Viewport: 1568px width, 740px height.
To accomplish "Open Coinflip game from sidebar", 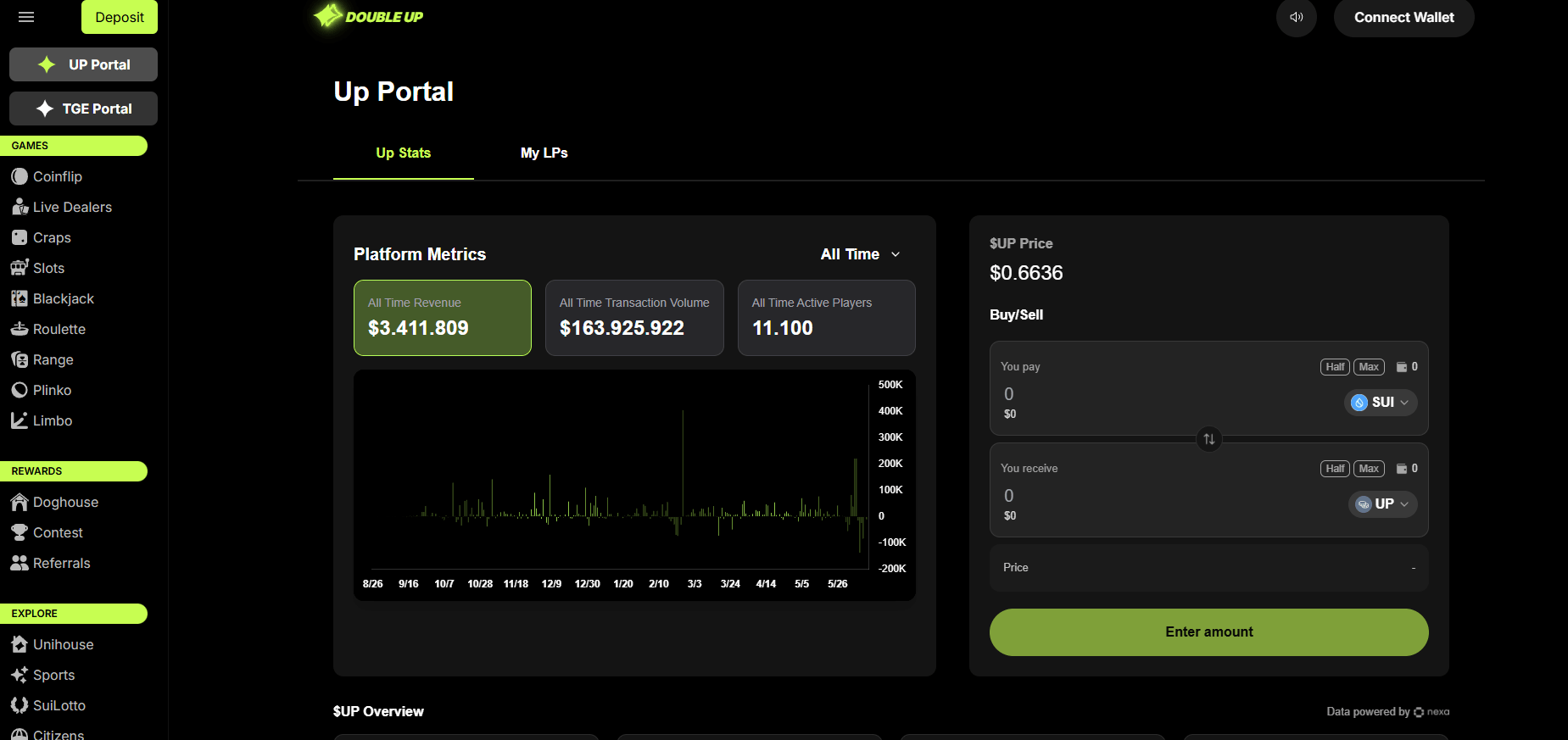I will click(x=57, y=176).
